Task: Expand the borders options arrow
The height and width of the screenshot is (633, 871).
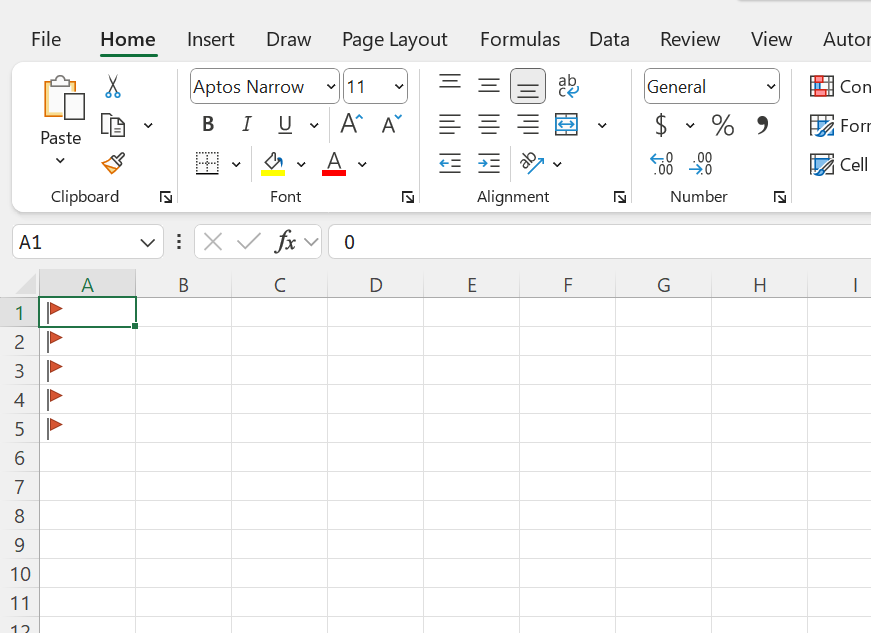Action: click(x=236, y=164)
